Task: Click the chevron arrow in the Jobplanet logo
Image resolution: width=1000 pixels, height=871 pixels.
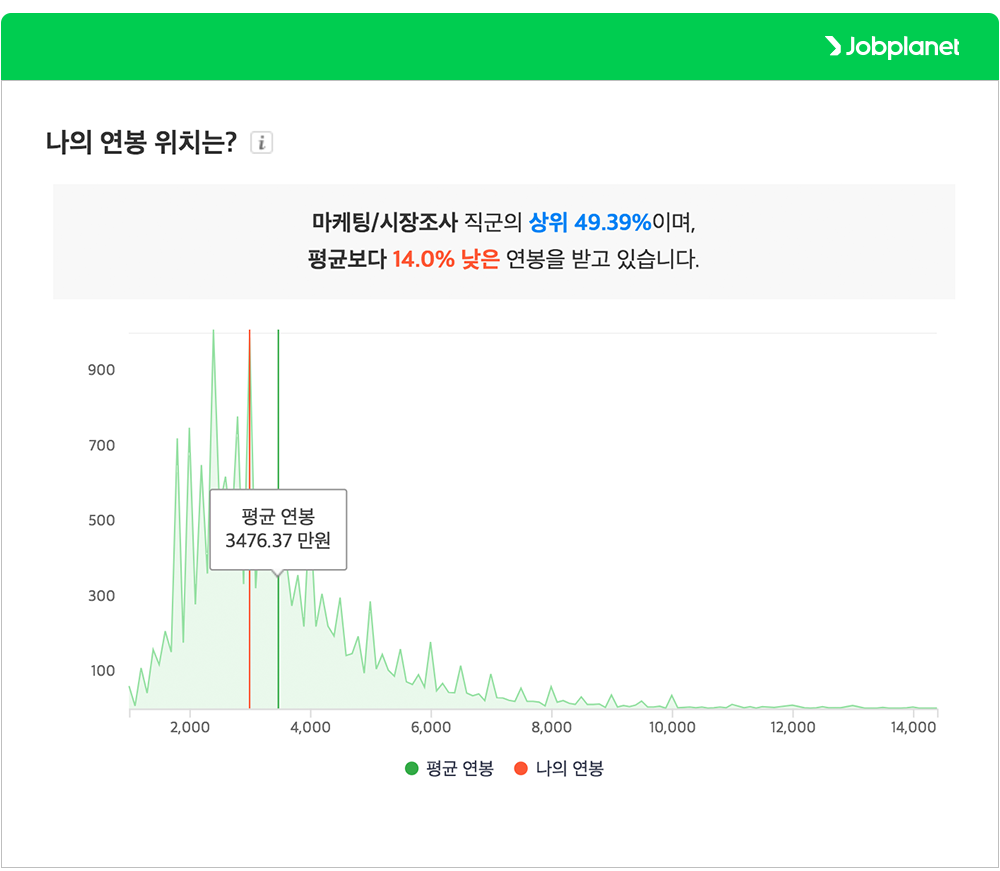Action: (x=834, y=46)
